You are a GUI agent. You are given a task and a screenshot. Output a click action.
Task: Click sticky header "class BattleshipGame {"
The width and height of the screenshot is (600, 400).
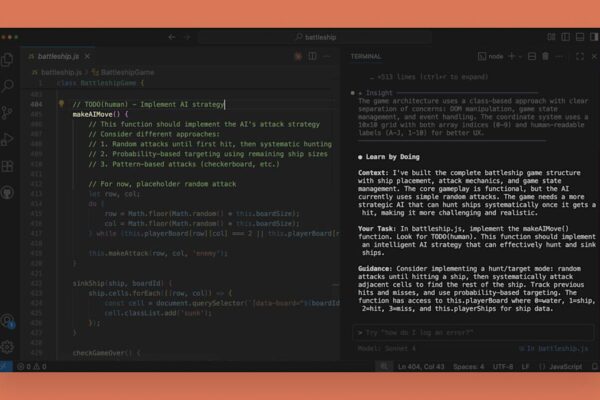click(100, 83)
